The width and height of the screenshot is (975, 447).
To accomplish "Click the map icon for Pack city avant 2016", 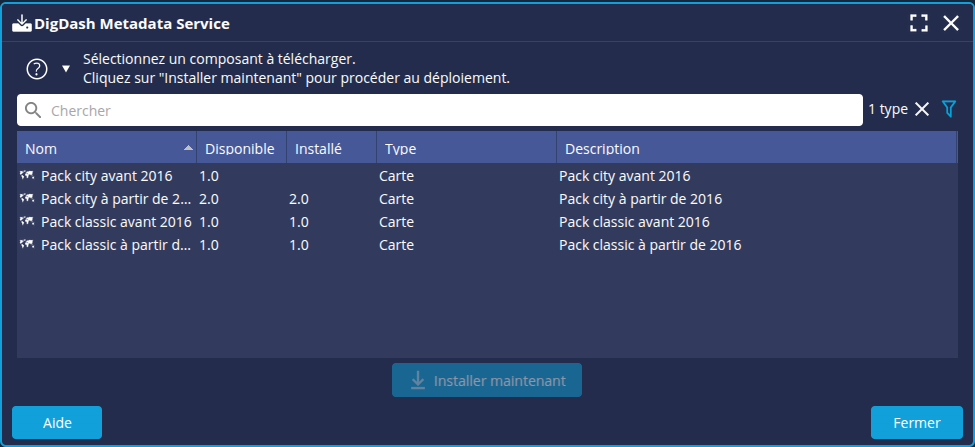I will (27, 176).
